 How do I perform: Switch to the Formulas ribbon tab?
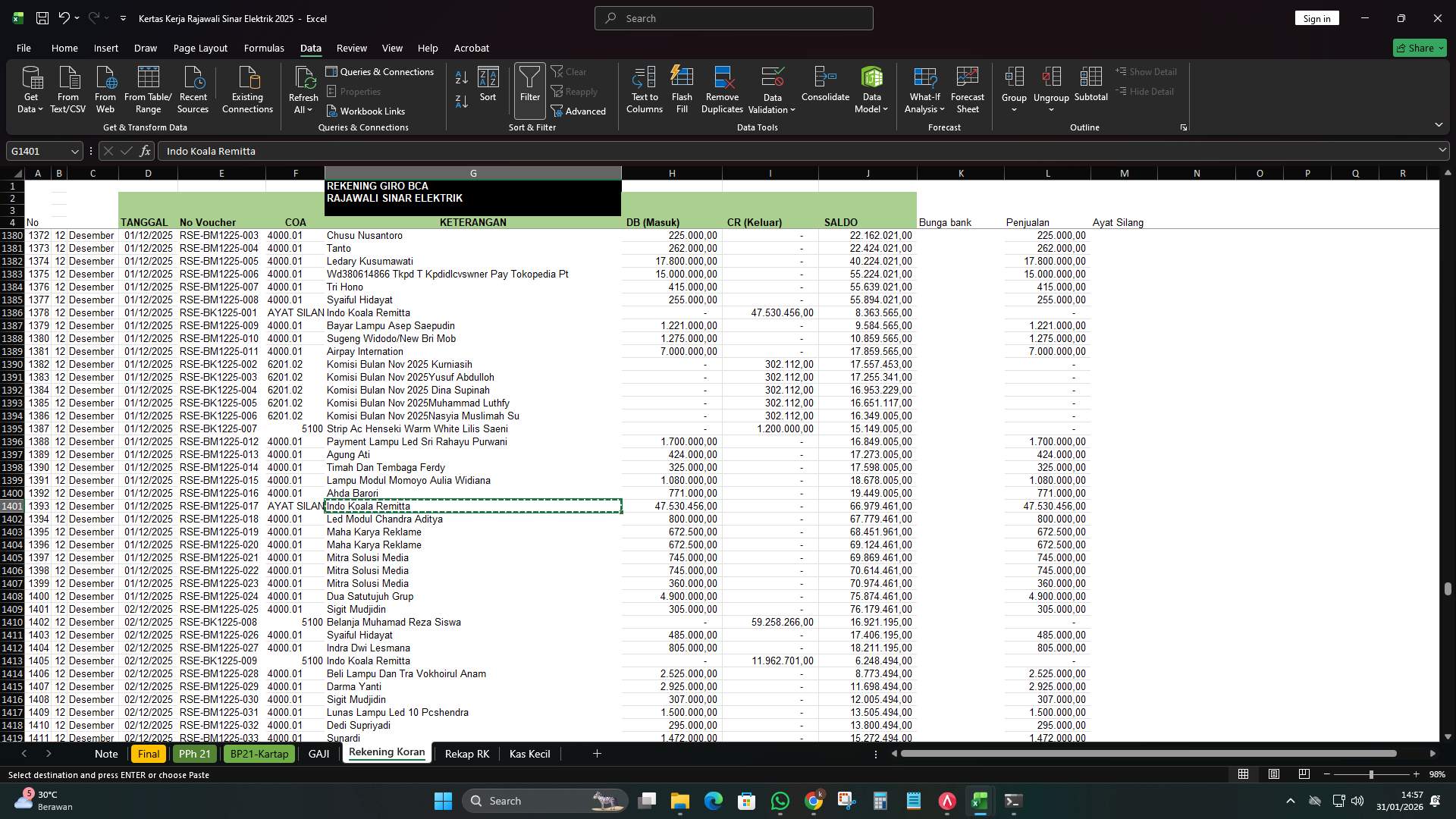pyautogui.click(x=263, y=48)
